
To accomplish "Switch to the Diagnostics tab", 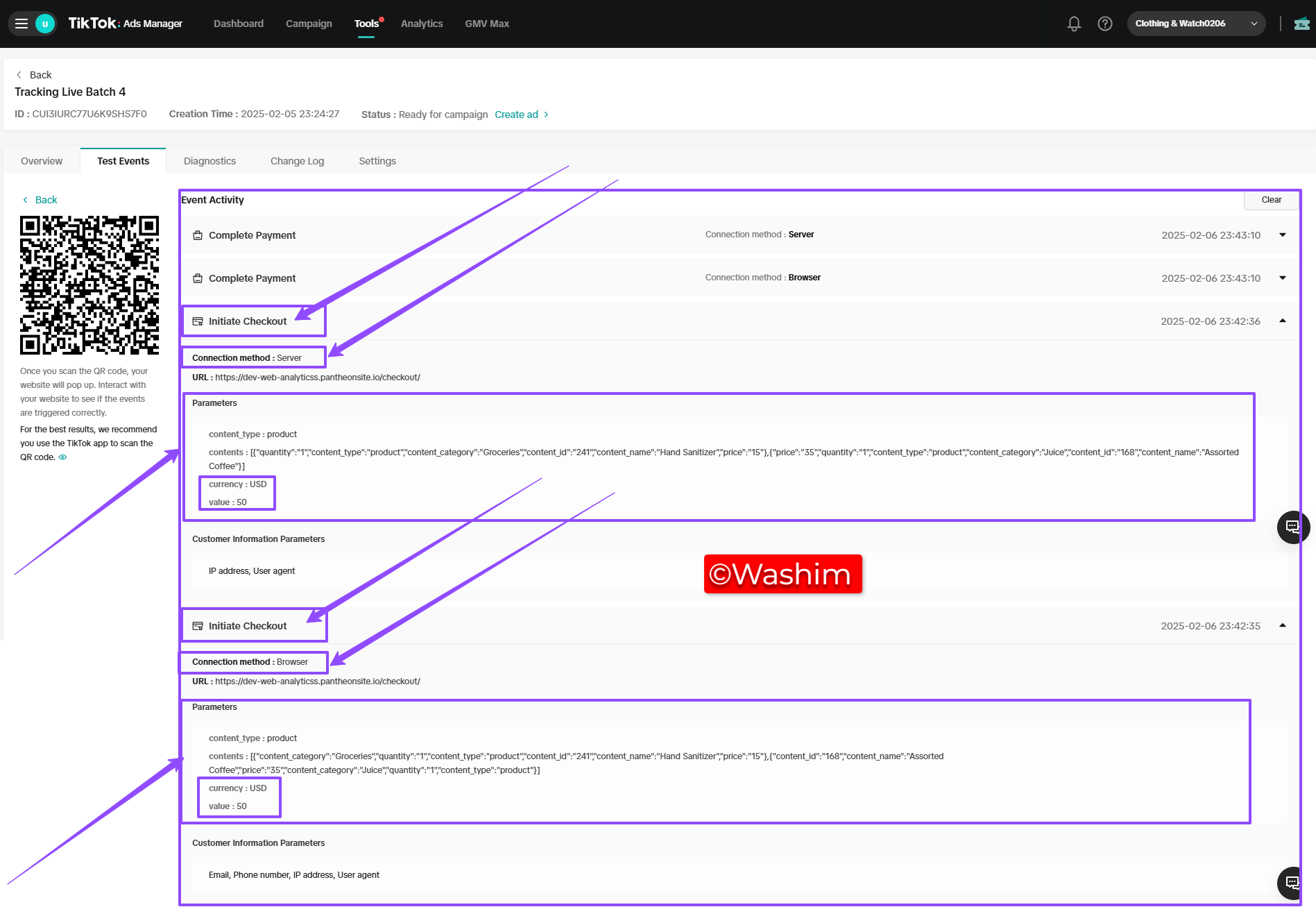I will click(x=210, y=161).
